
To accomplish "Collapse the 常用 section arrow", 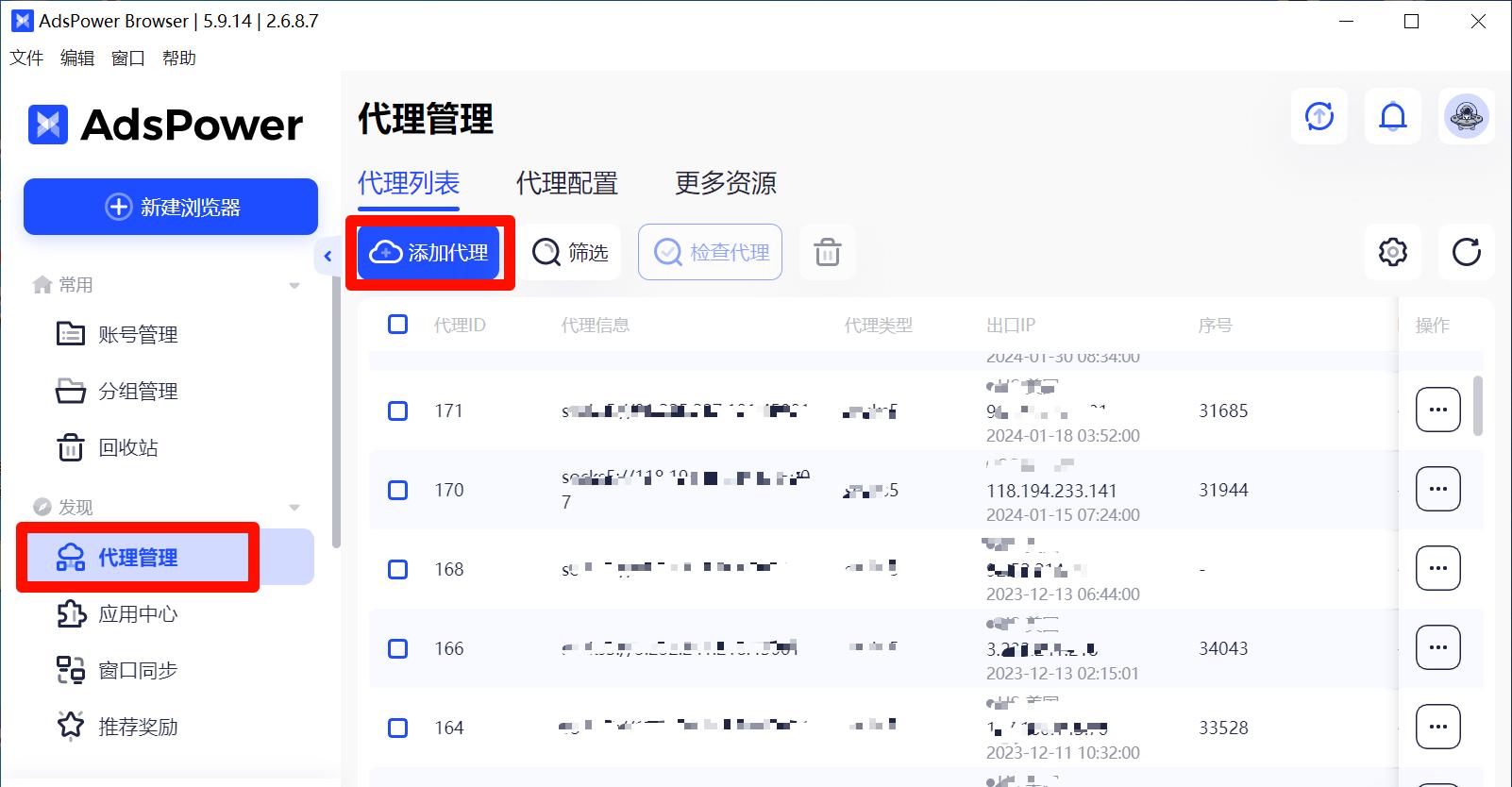I will [294, 285].
